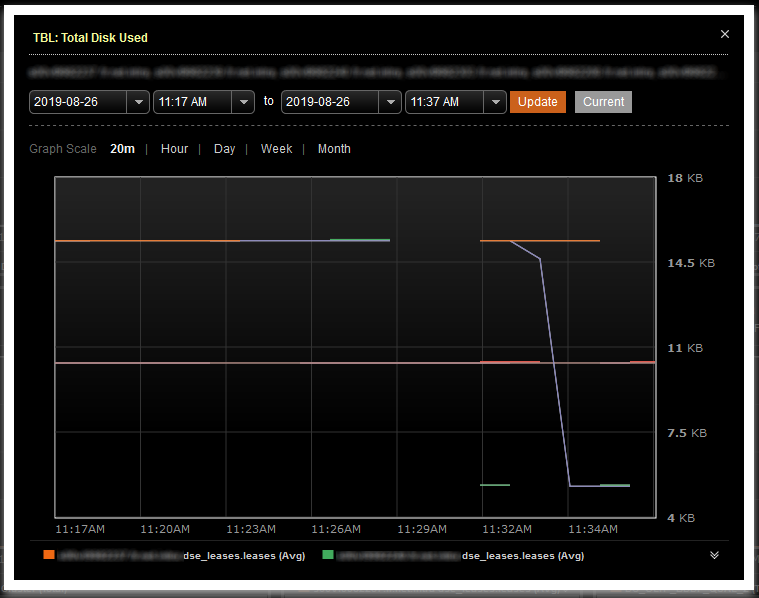Click the short green line segment in the graph

(494, 485)
